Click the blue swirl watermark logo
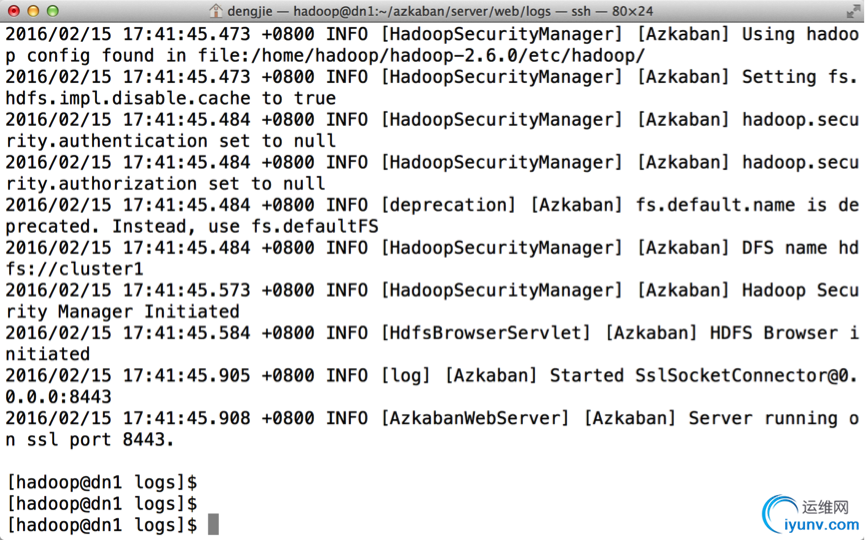This screenshot has width=865, height=541. (778, 513)
